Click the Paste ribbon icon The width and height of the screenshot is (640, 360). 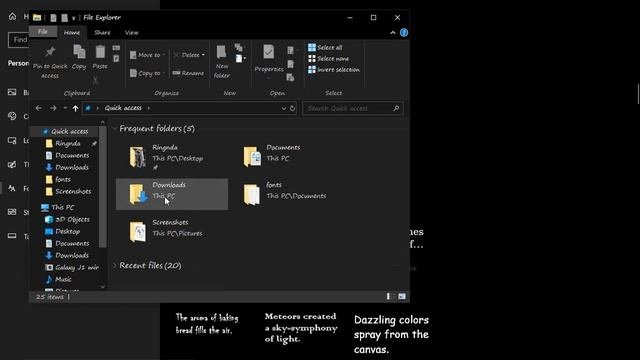point(100,52)
